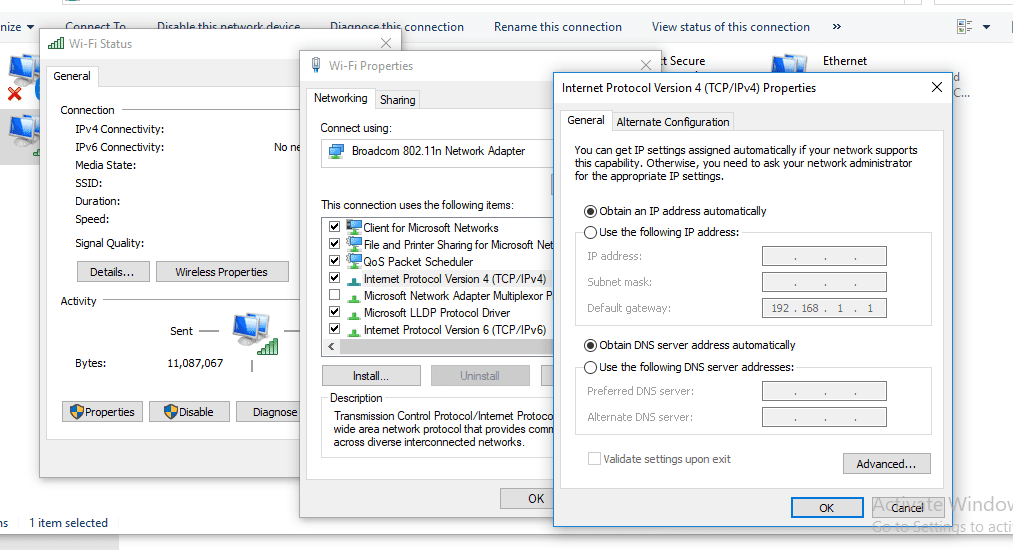1013x550 pixels.
Task: Click the TCP/IPv6 protocol icon
Action: pos(354,330)
